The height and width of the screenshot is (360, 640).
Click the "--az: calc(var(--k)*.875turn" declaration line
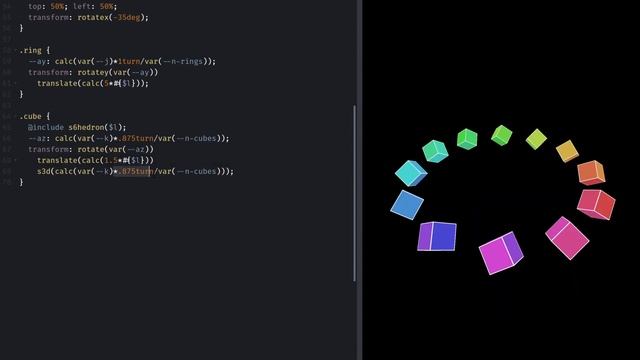(129, 138)
